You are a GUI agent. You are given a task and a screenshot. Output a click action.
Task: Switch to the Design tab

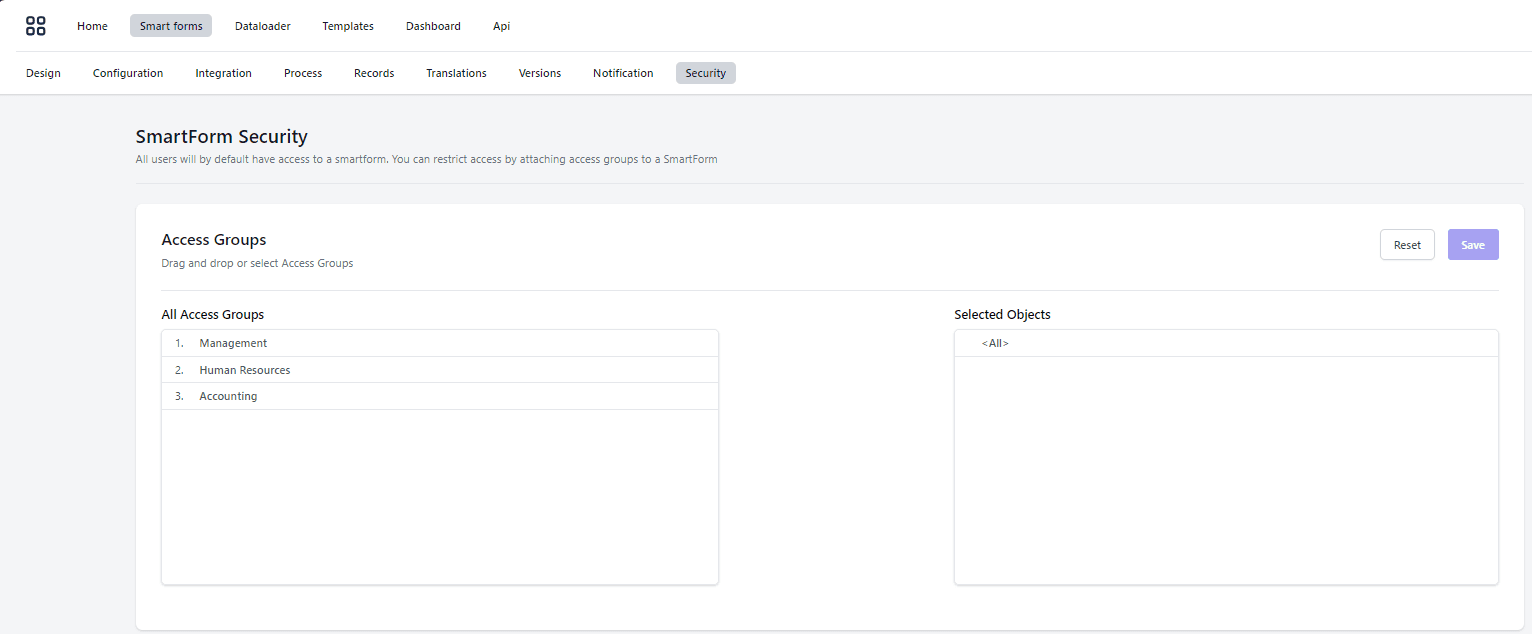43,73
